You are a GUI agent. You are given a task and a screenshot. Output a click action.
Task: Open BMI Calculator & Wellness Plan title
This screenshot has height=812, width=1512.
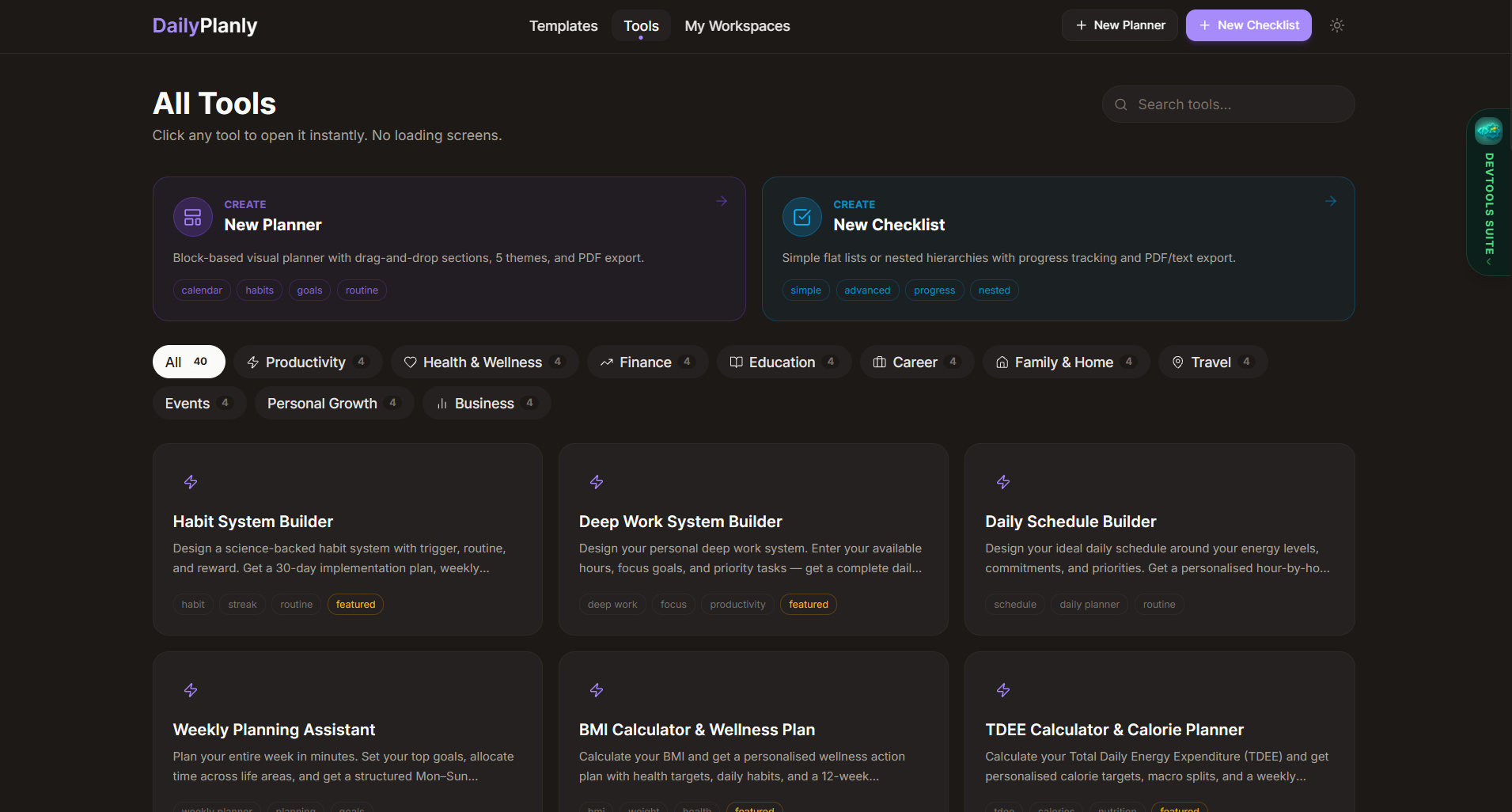pyautogui.click(x=697, y=730)
